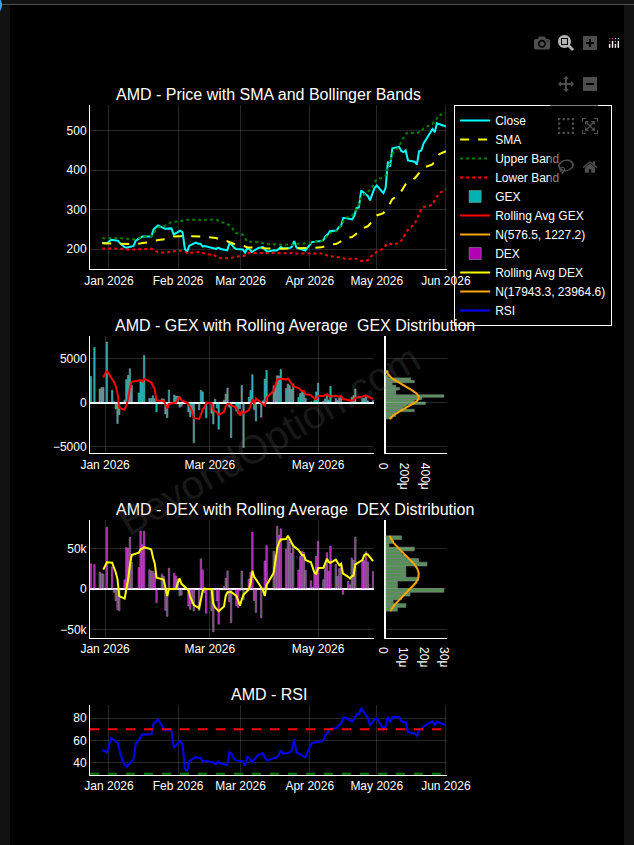Click the 'AMD - DEX with Rolling Average' title
This screenshot has width=634, height=845.
tap(231, 509)
